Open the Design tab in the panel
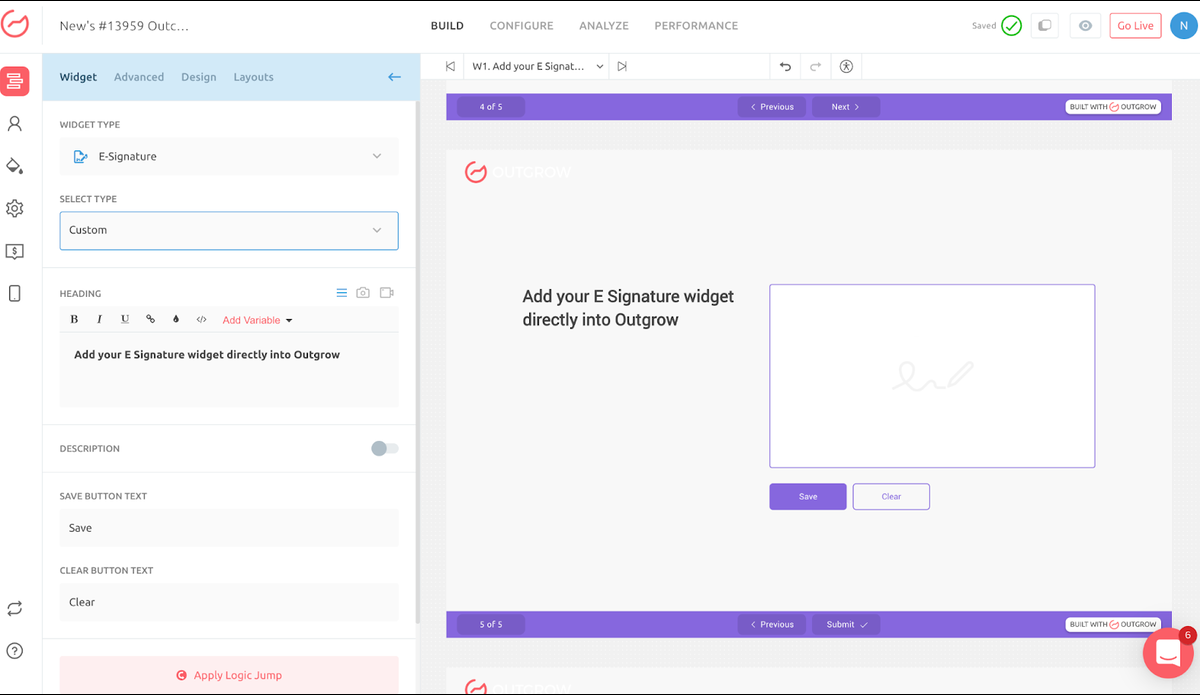This screenshot has height=695, width=1200. tap(198, 77)
